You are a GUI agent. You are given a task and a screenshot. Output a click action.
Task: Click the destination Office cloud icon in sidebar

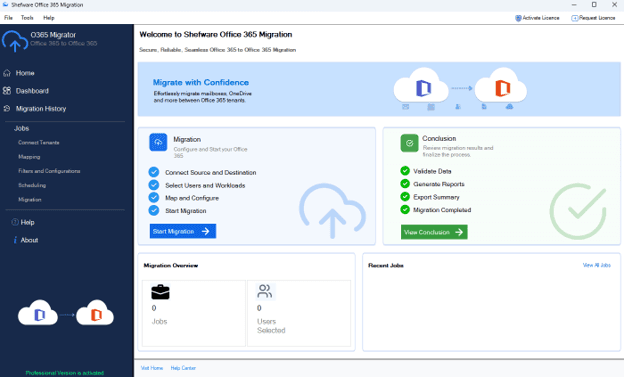[x=95, y=313]
